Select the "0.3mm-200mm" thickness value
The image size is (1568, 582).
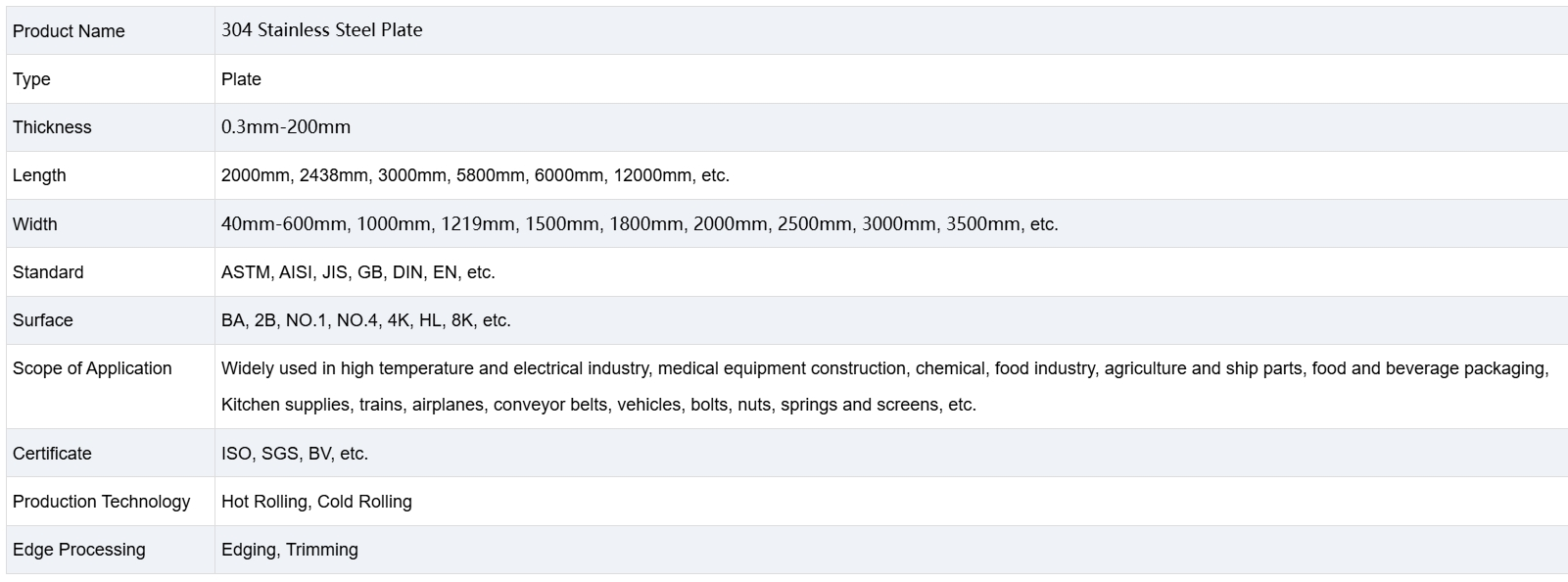point(286,127)
